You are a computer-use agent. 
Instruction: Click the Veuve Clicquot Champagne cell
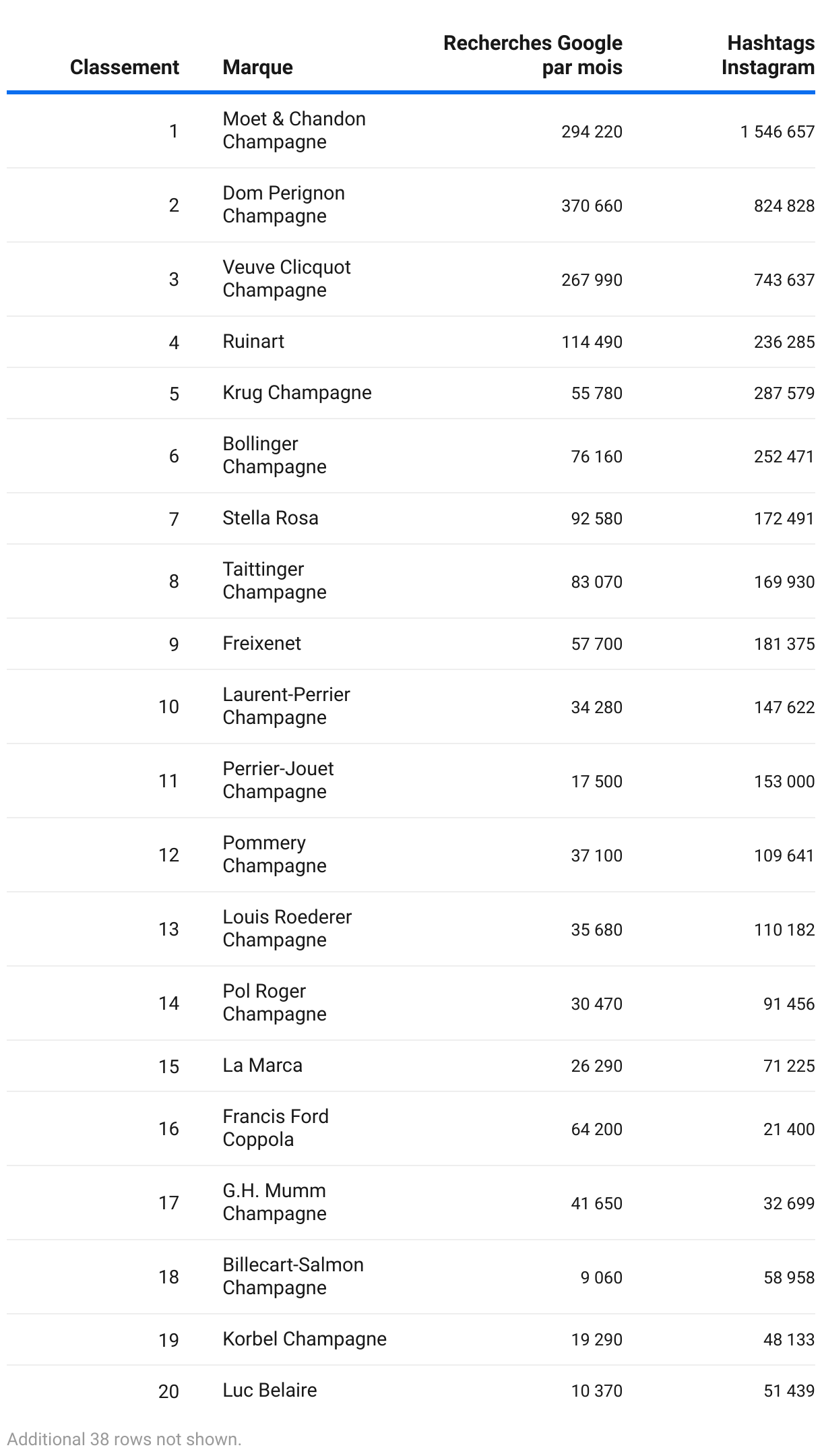coord(286,279)
